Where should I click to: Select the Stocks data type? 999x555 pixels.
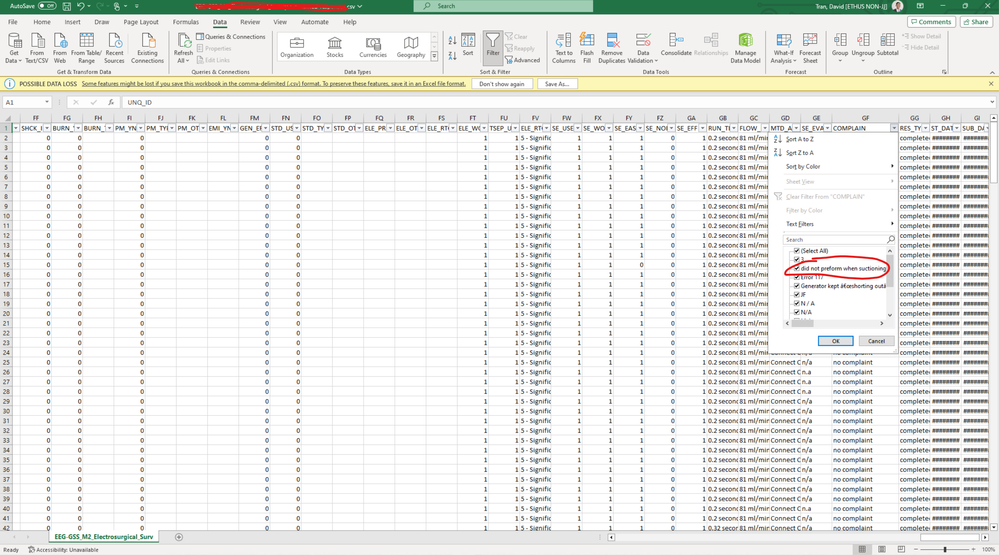tap(335, 44)
